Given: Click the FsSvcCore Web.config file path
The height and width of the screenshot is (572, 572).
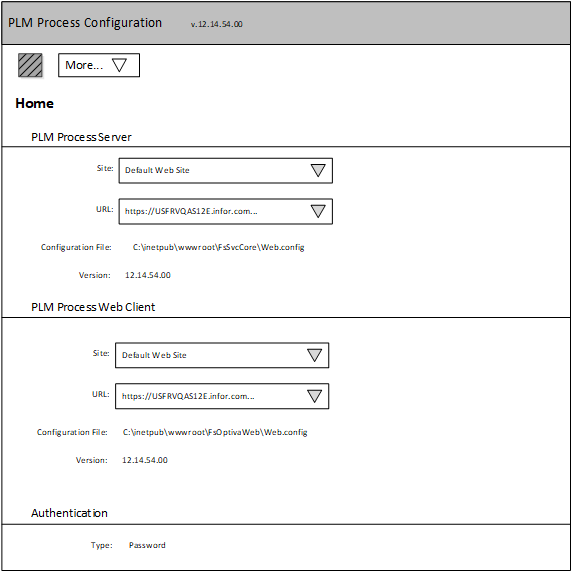Looking at the screenshot, I should (x=219, y=247).
